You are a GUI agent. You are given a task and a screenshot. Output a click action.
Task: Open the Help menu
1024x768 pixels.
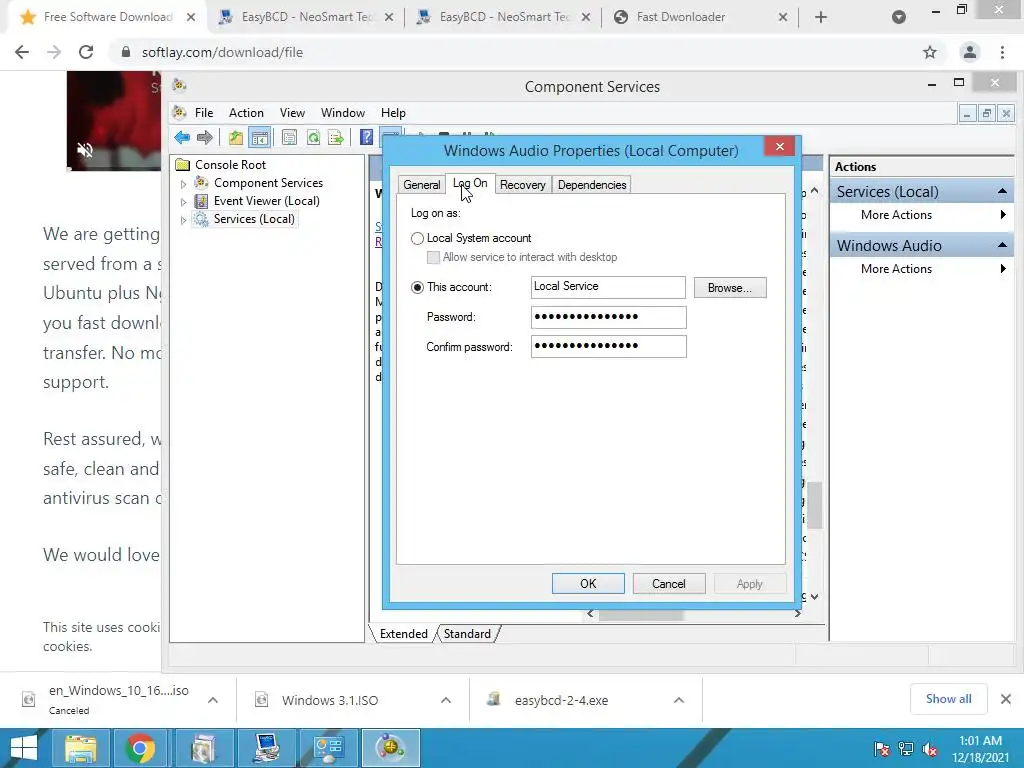(393, 113)
